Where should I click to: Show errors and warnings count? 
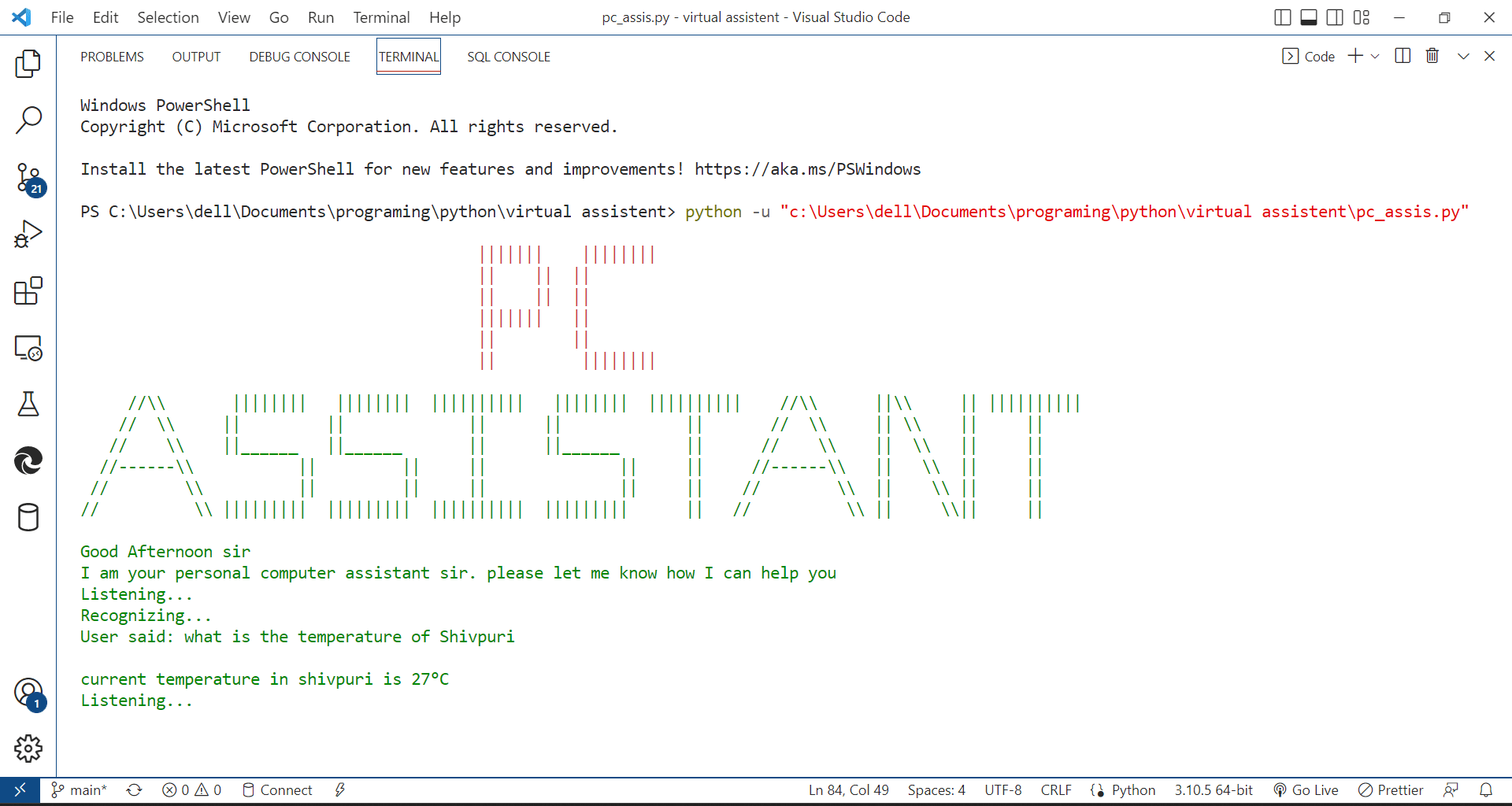(191, 789)
